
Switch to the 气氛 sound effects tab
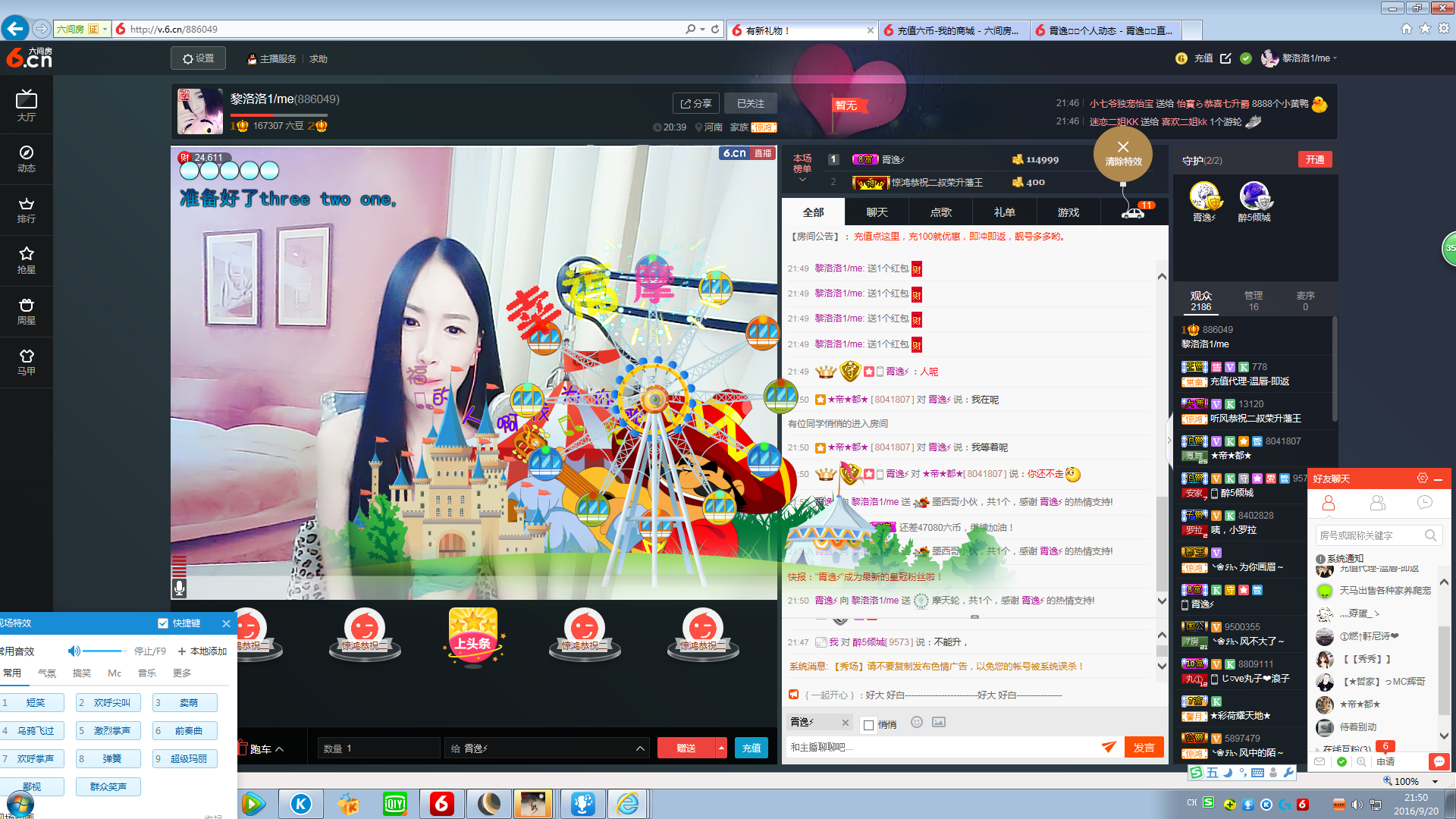(47, 673)
